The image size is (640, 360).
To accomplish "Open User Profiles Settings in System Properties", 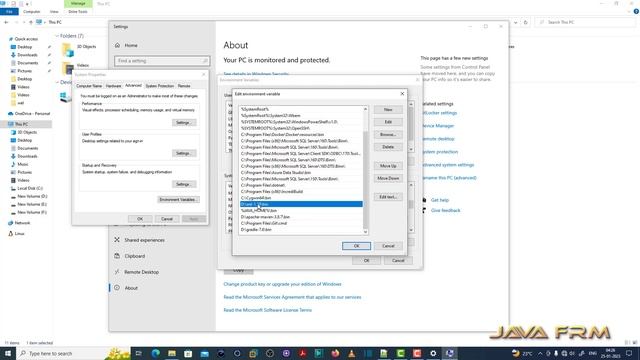I will (184, 153).
